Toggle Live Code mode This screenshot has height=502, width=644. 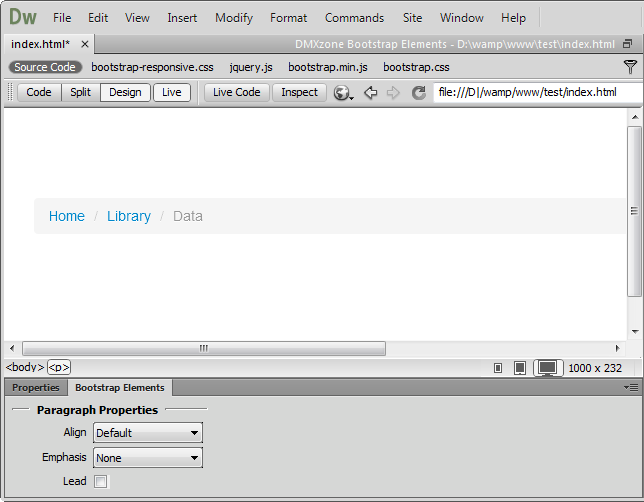[237, 92]
